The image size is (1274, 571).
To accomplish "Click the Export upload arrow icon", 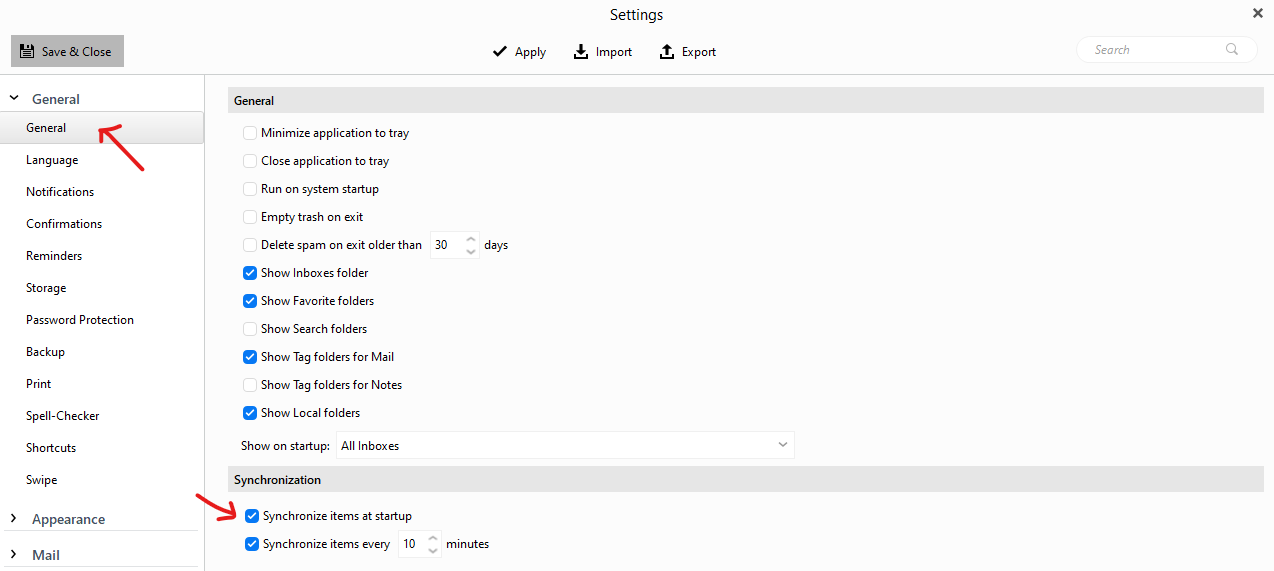I will pos(667,52).
